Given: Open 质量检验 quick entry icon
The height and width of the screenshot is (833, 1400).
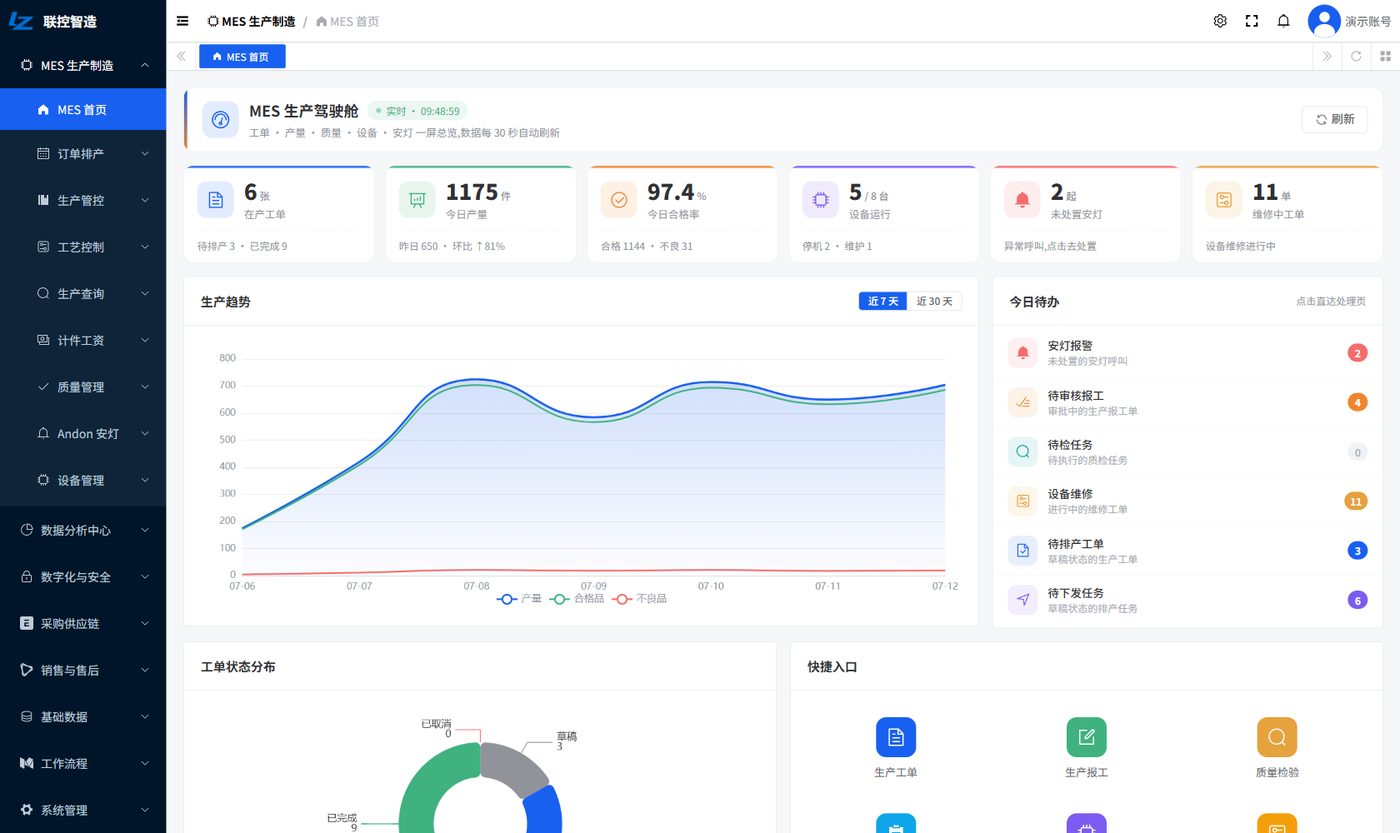Looking at the screenshot, I should point(1277,737).
